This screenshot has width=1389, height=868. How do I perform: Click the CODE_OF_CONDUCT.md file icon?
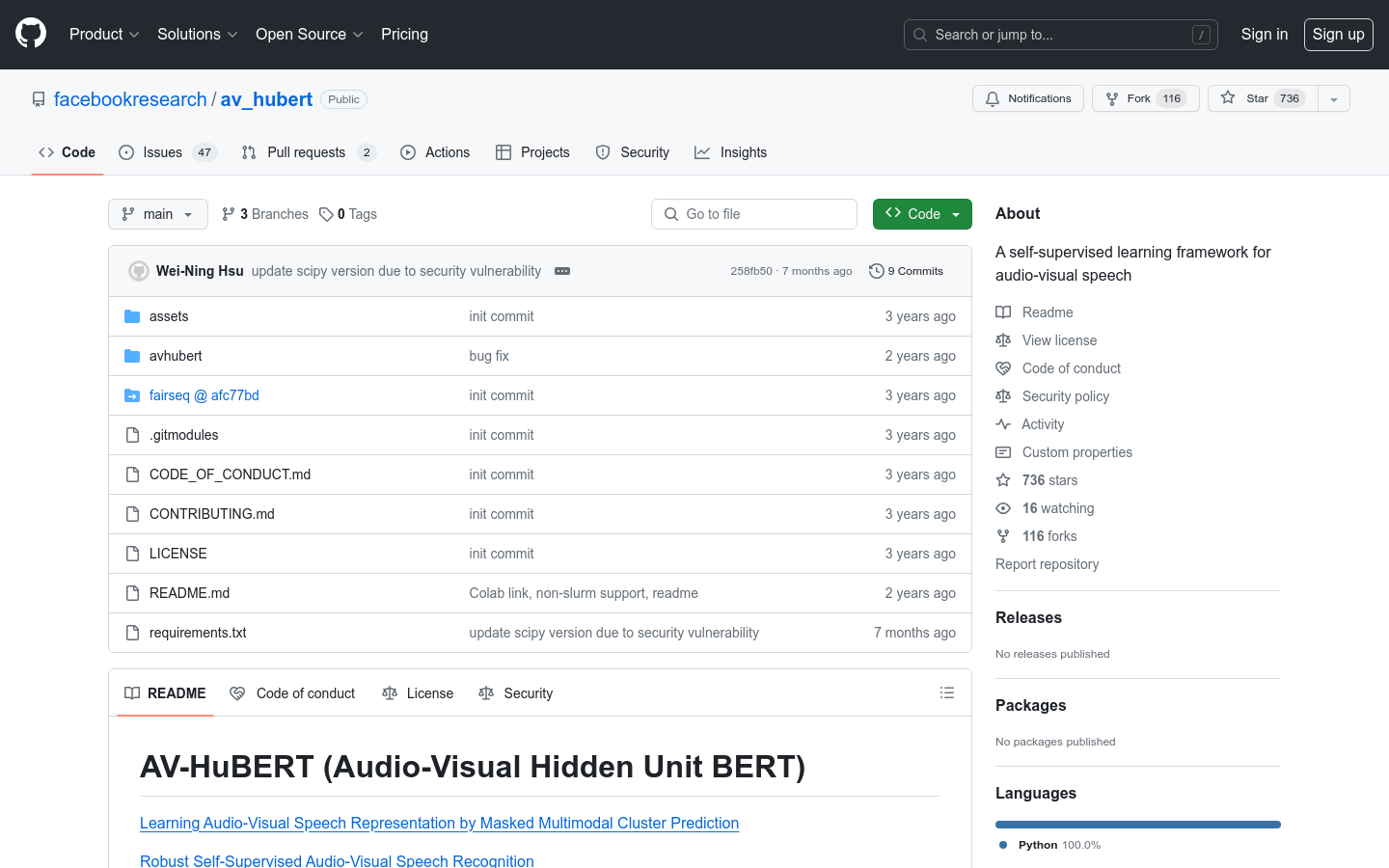[132, 475]
